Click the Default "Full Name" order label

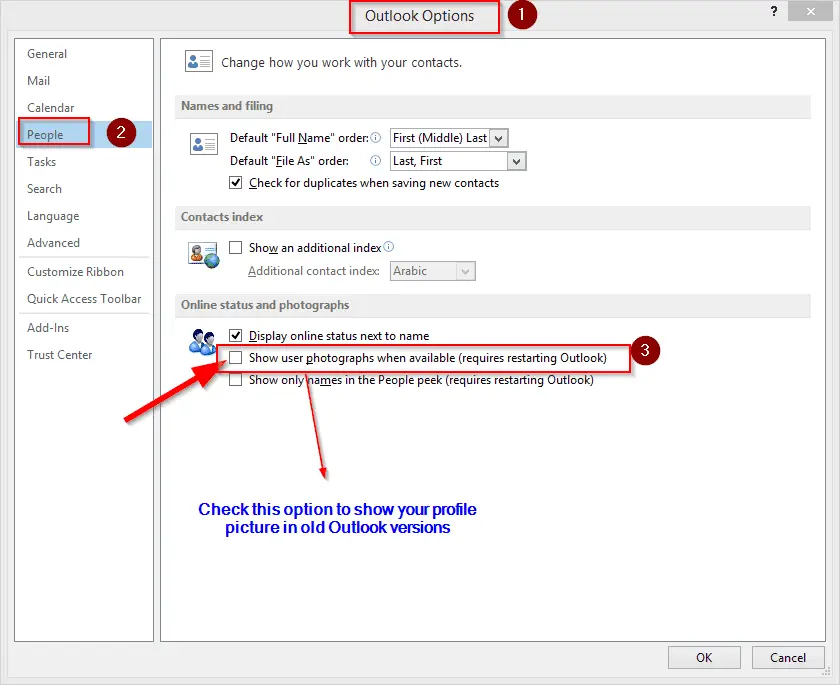point(299,138)
